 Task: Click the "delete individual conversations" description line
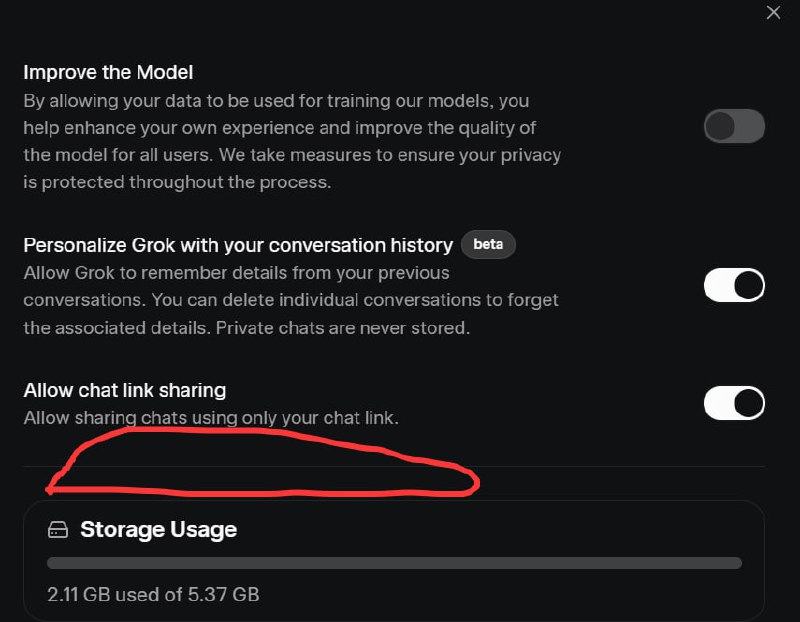[x=290, y=300]
